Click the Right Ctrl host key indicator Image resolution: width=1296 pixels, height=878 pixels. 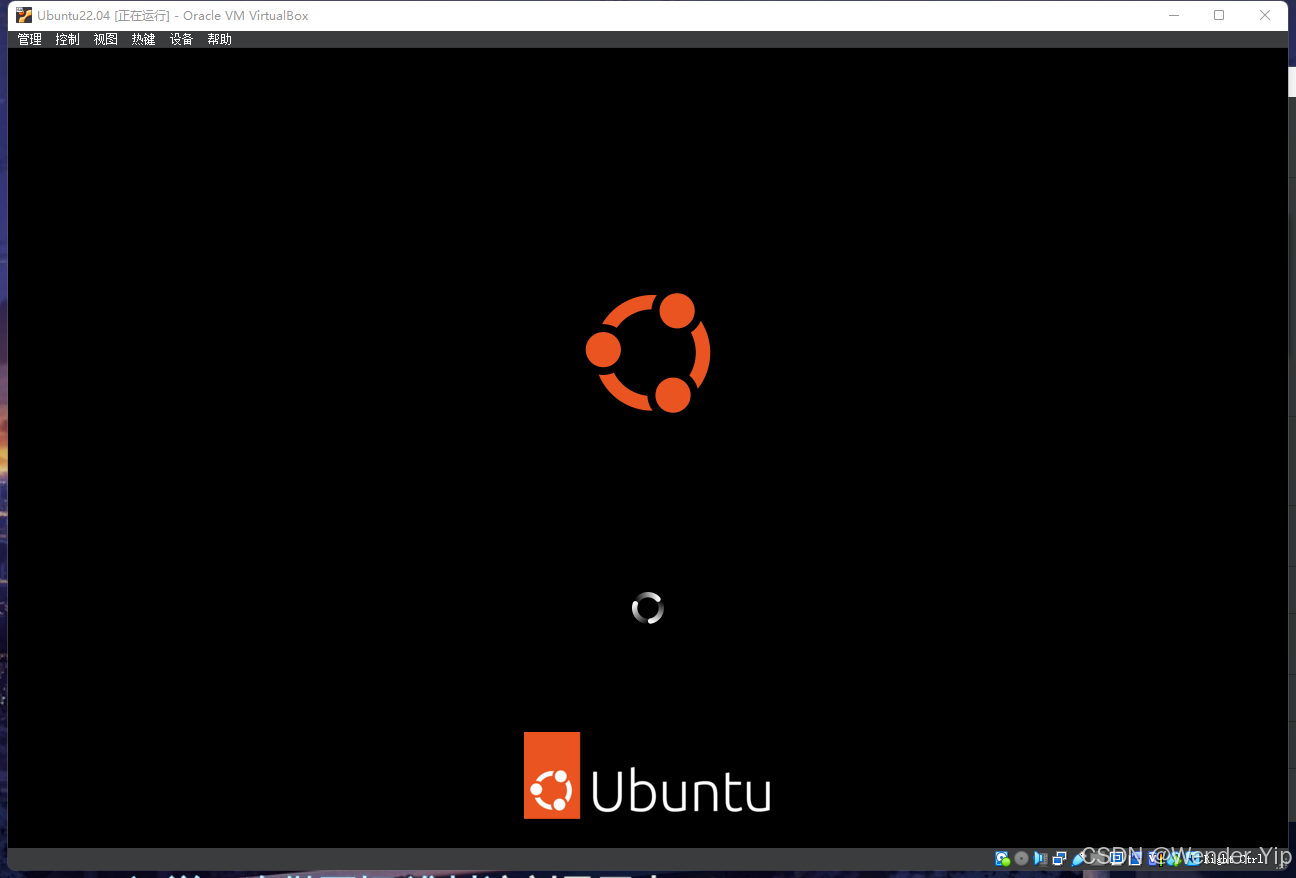click(1233, 859)
